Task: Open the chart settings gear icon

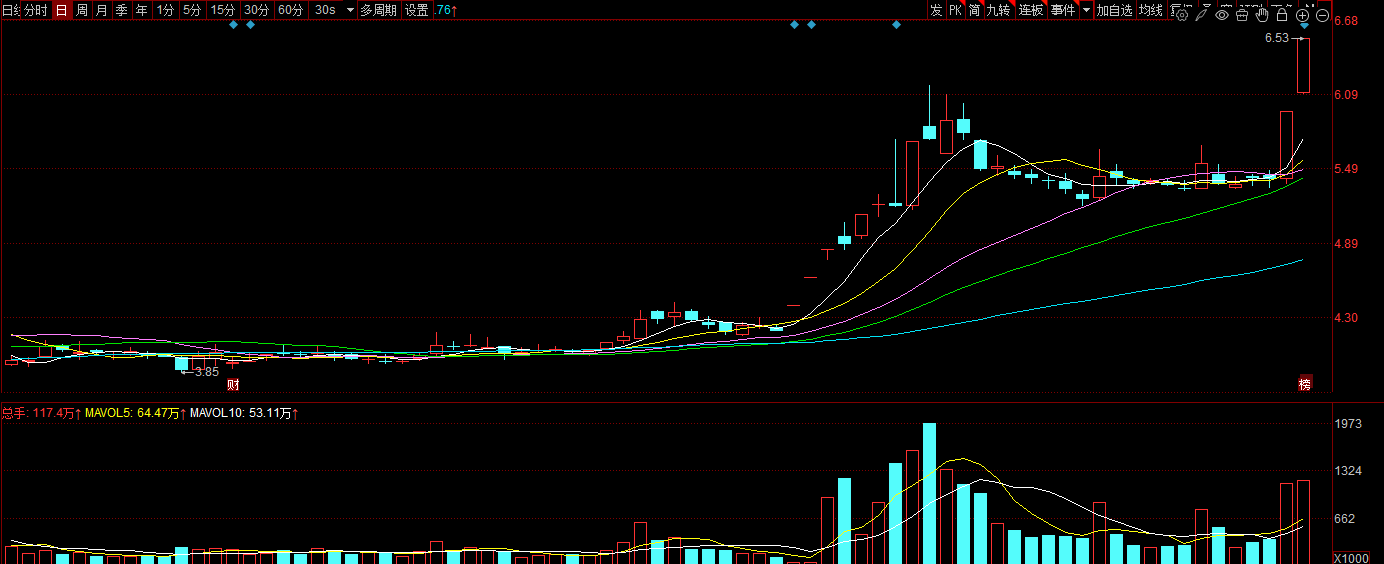Action: (1182, 15)
